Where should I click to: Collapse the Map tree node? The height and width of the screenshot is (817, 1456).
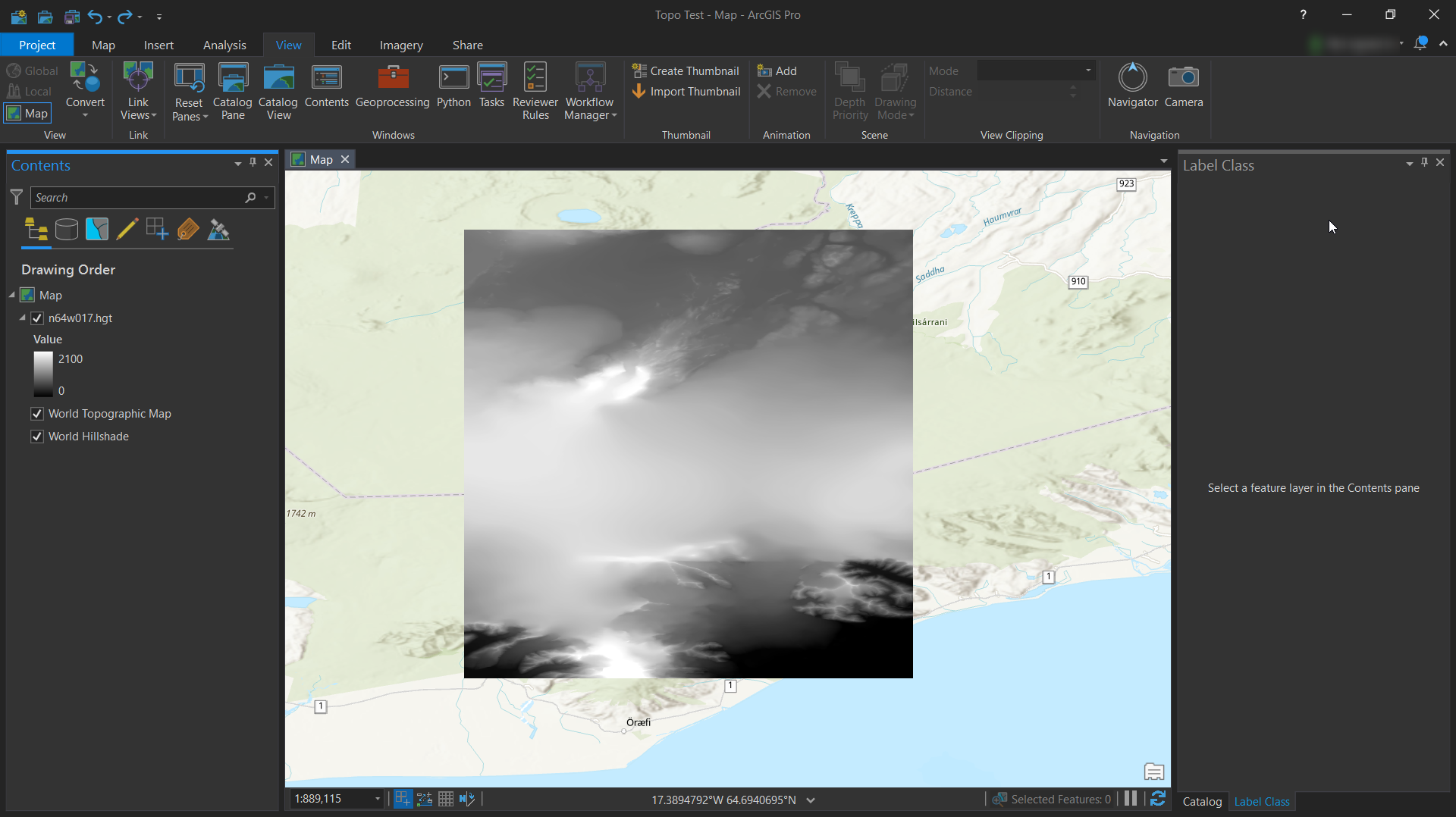point(12,295)
